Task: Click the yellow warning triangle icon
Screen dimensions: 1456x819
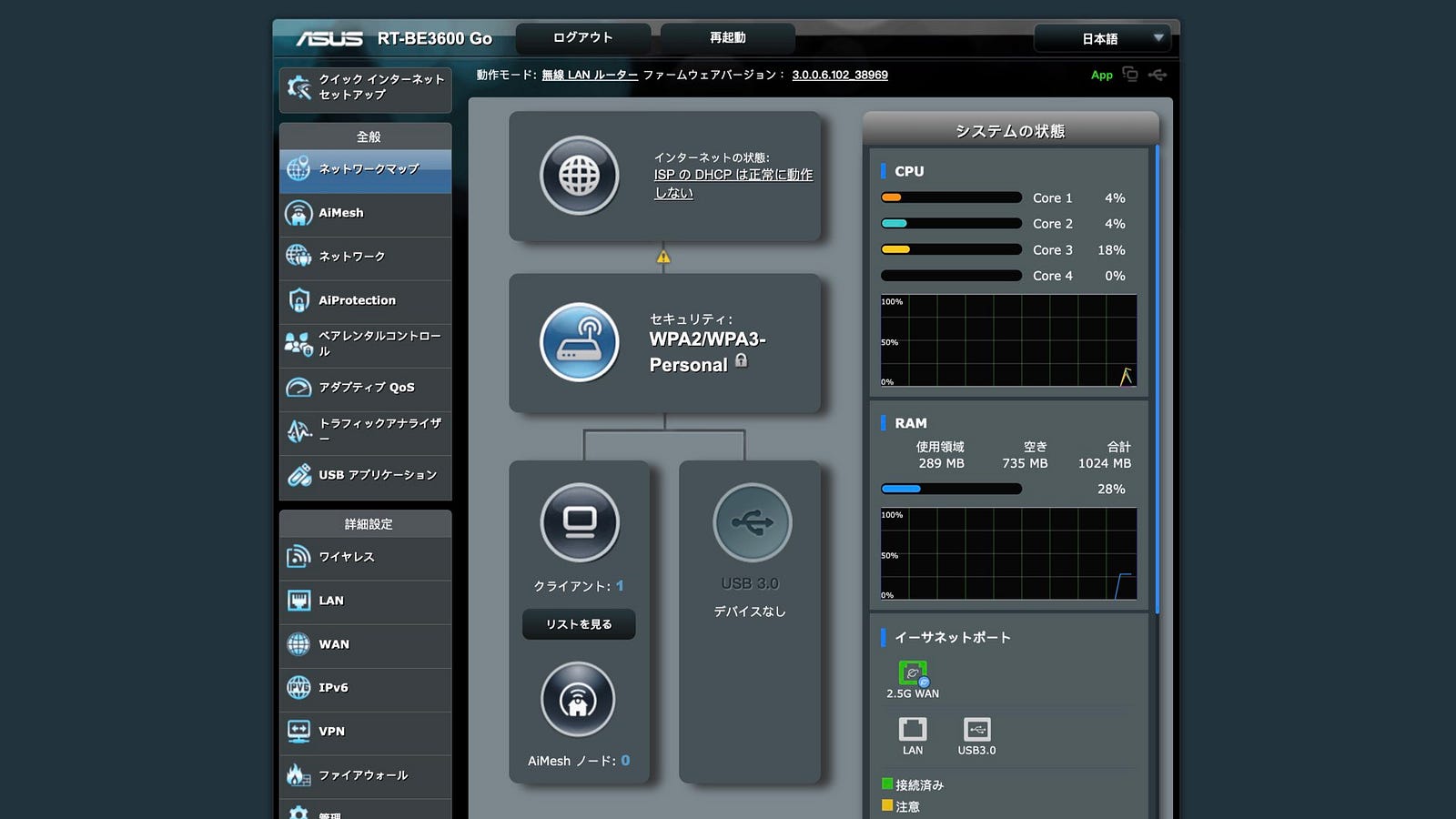Action: [663, 258]
